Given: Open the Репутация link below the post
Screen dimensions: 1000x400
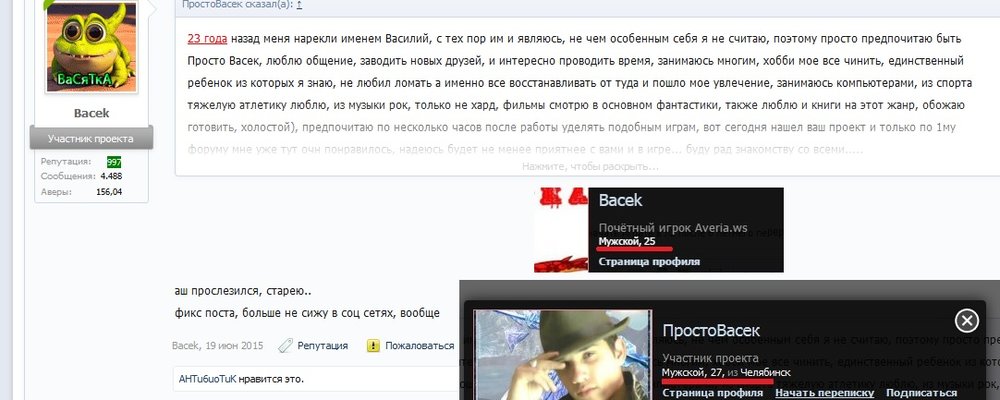Looking at the screenshot, I should (323, 346).
